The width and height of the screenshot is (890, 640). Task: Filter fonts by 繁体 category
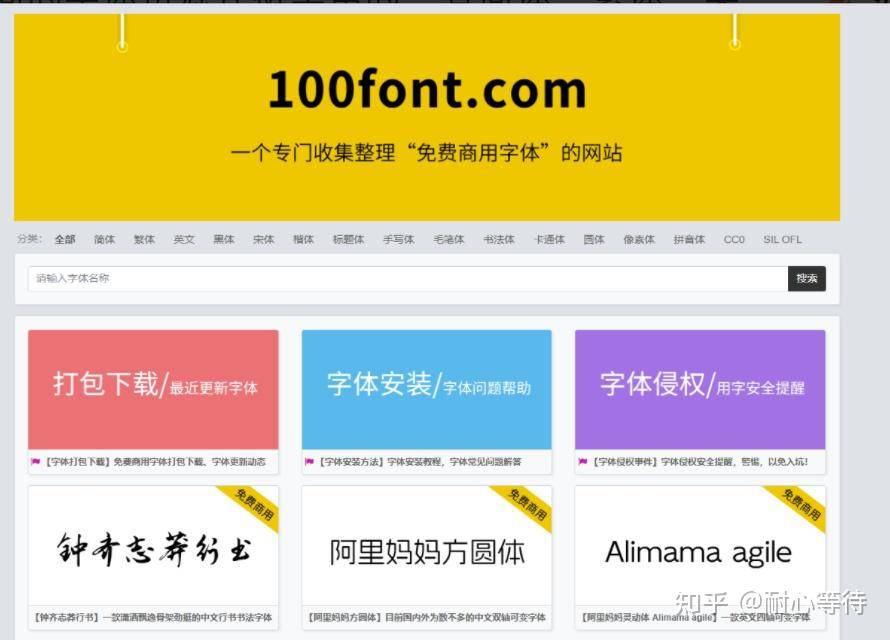pos(144,239)
